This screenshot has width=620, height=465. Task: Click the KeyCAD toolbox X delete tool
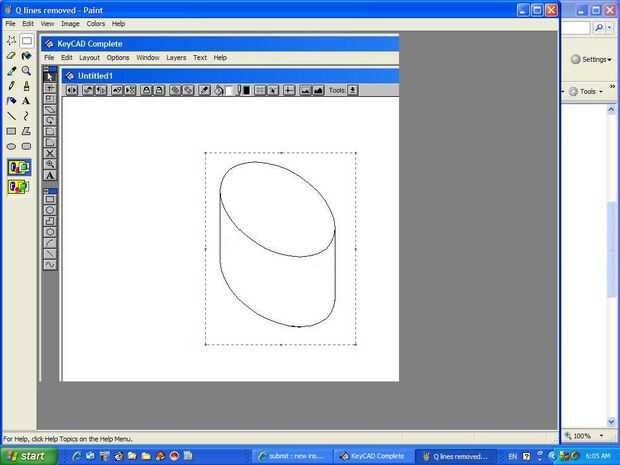(x=50, y=153)
